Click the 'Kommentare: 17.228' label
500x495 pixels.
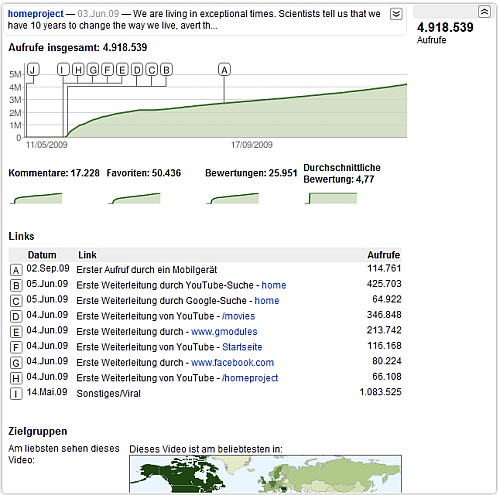point(54,173)
